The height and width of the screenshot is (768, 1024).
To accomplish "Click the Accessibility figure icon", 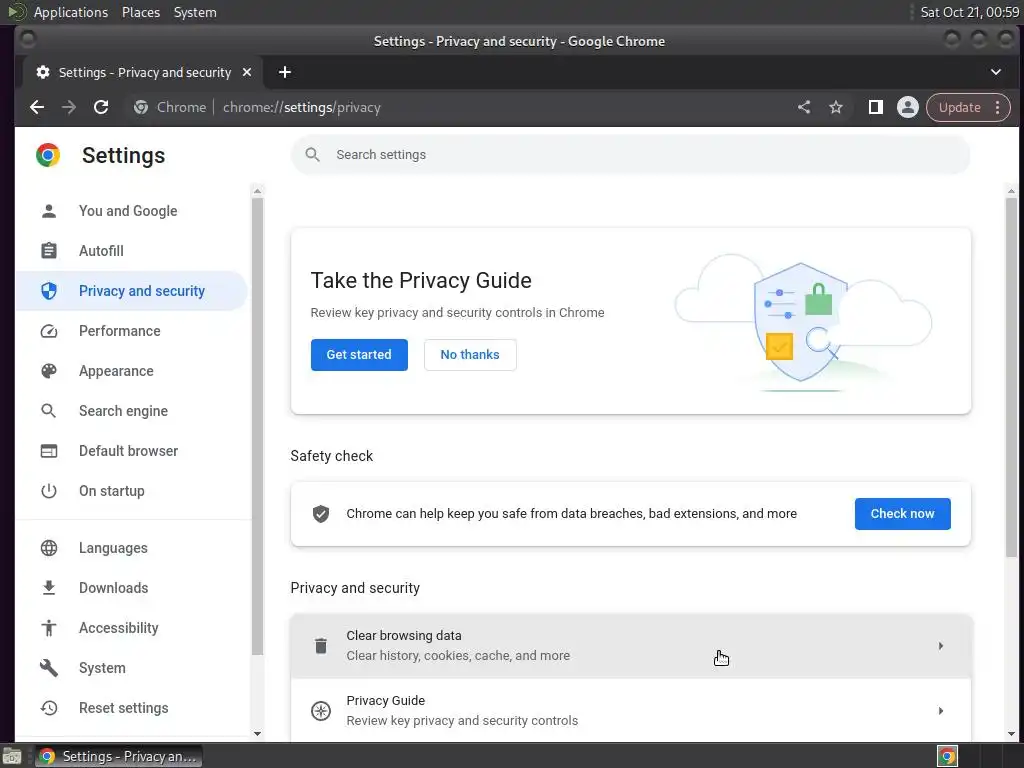I will coord(49,628).
